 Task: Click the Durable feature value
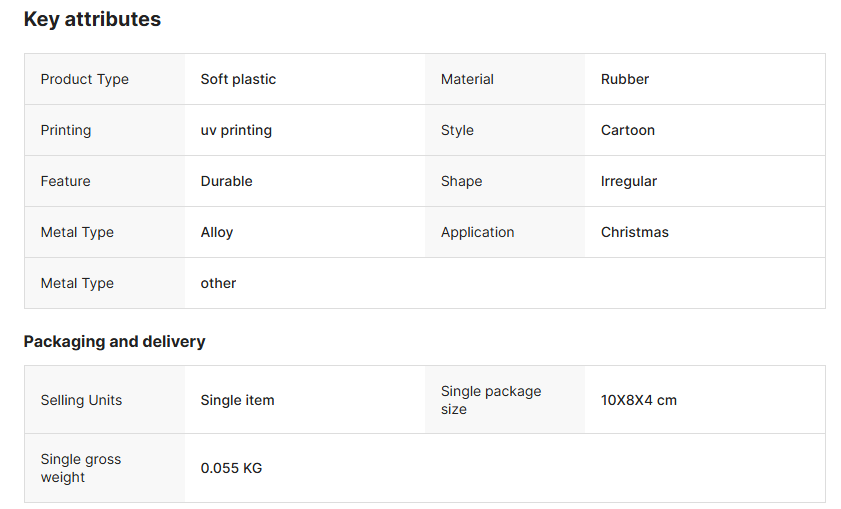point(226,181)
